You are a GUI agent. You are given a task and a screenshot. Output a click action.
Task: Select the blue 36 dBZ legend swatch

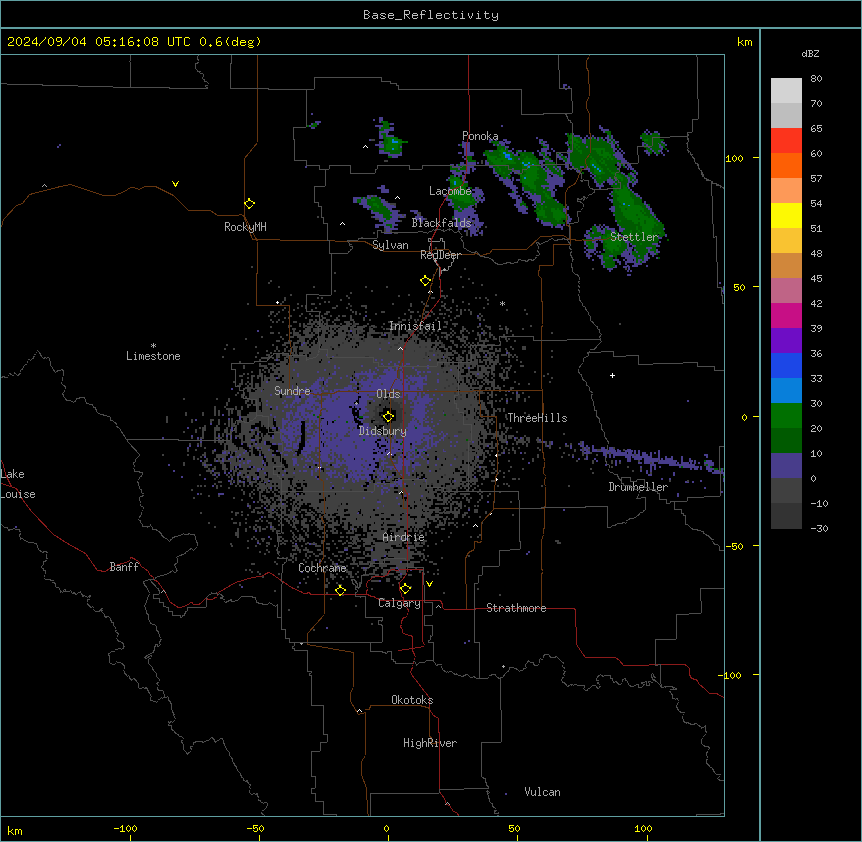[x=786, y=365]
